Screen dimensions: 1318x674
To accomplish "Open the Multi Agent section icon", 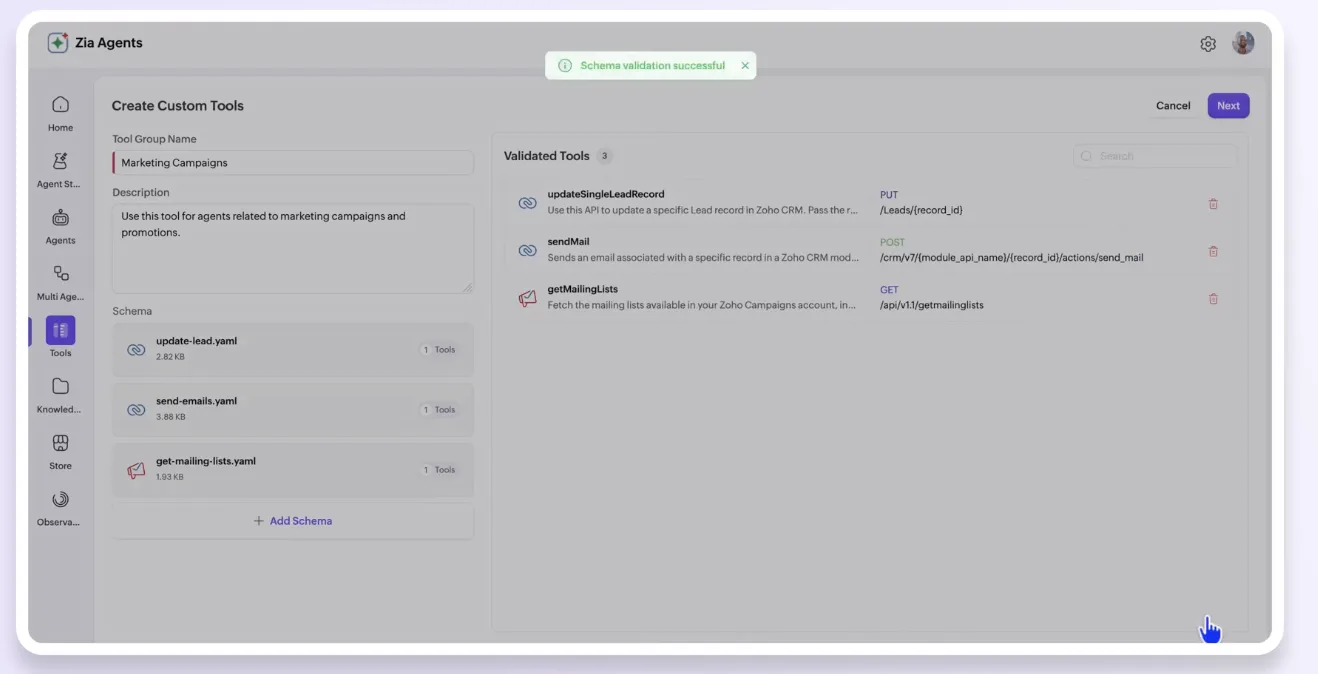I will 60,273.
